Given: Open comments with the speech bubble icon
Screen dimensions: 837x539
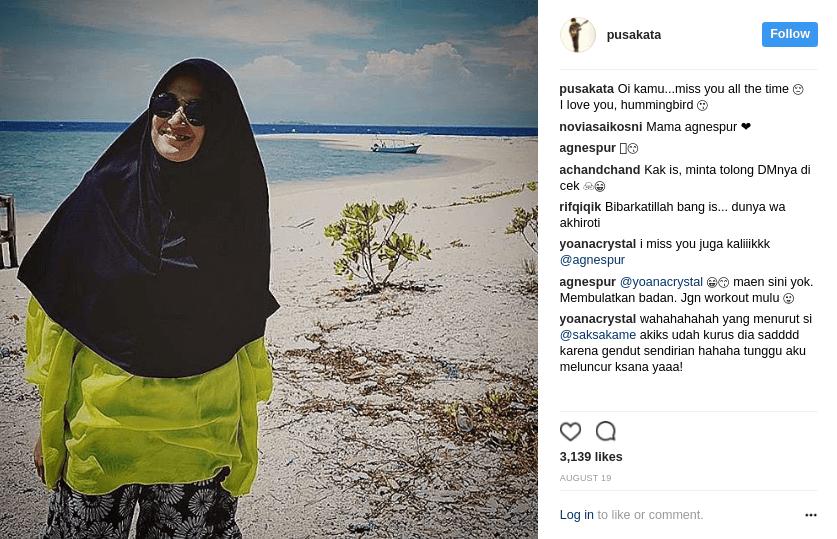Looking at the screenshot, I should [606, 431].
